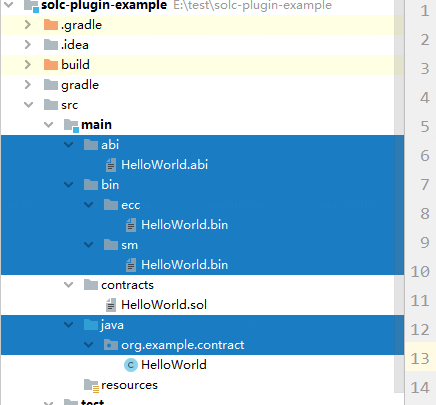Click the orange build folder icon
Viewport: 436px width, 405px height.
point(51,65)
